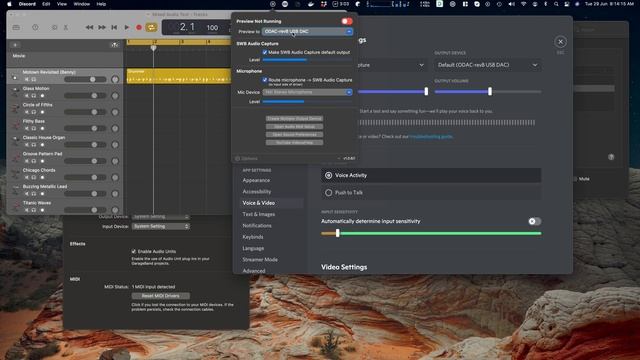Open the Mic Device dropdown
Image resolution: width=640 pixels, height=360 pixels.
pyautogui.click(x=307, y=92)
